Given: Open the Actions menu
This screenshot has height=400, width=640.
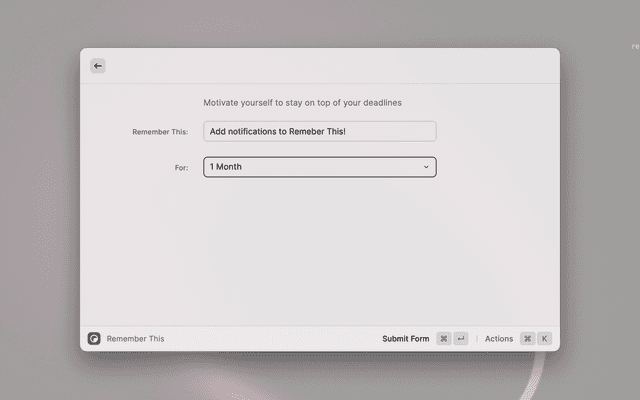Looking at the screenshot, I should tap(498, 339).
